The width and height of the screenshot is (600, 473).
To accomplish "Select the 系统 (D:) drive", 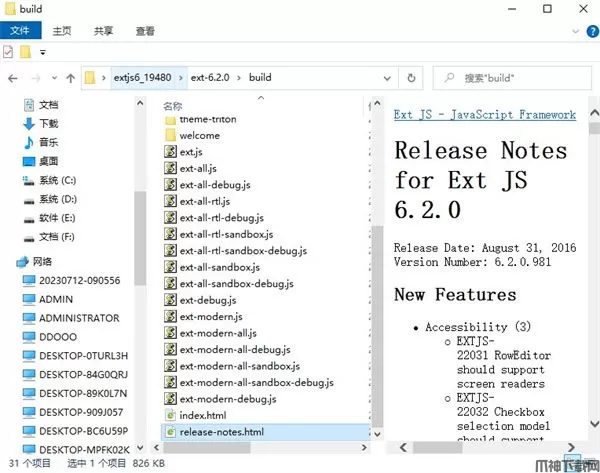I will [58, 199].
